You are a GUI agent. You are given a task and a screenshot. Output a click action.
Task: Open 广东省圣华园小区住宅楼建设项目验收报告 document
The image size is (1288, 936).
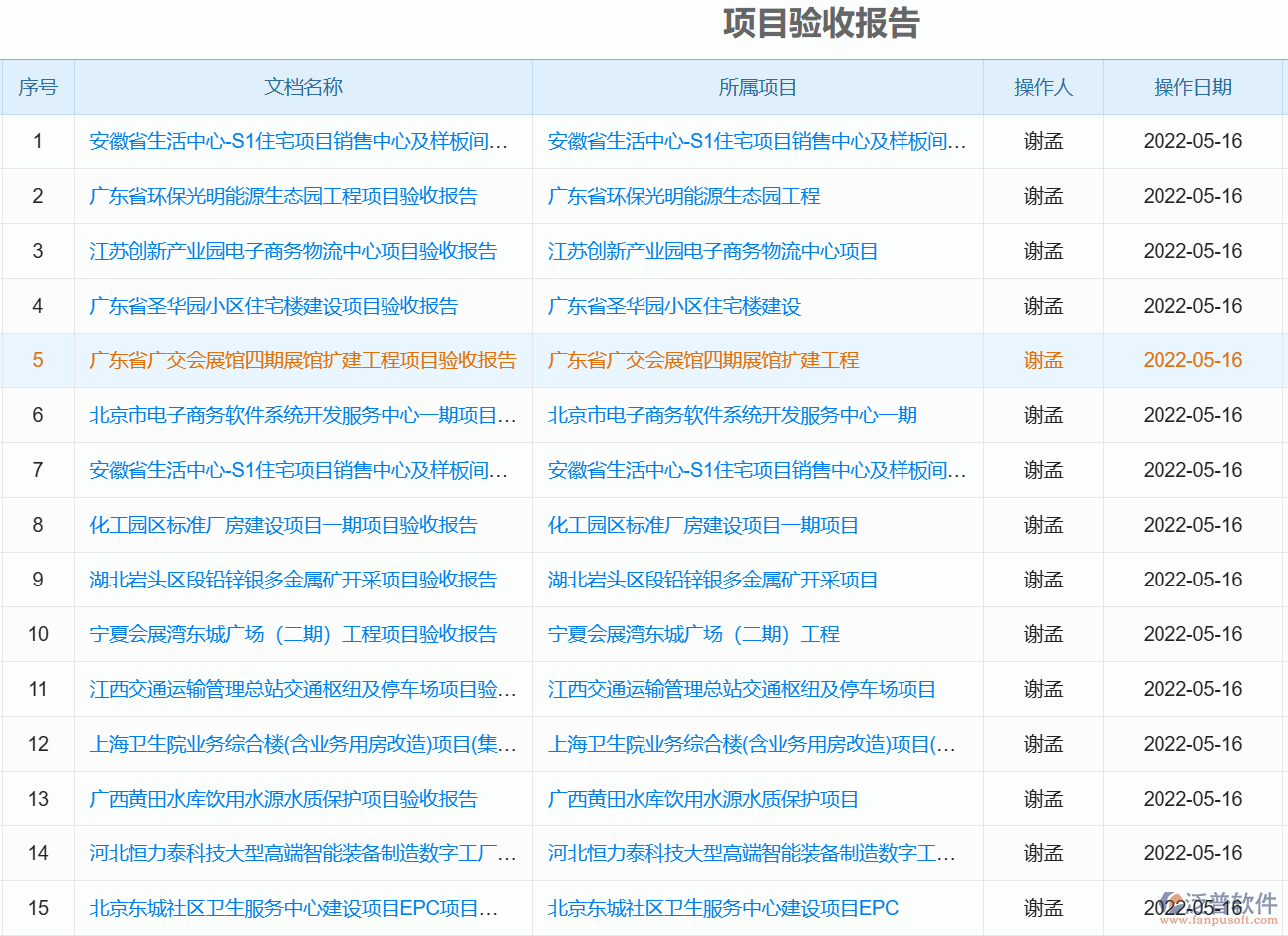(273, 306)
